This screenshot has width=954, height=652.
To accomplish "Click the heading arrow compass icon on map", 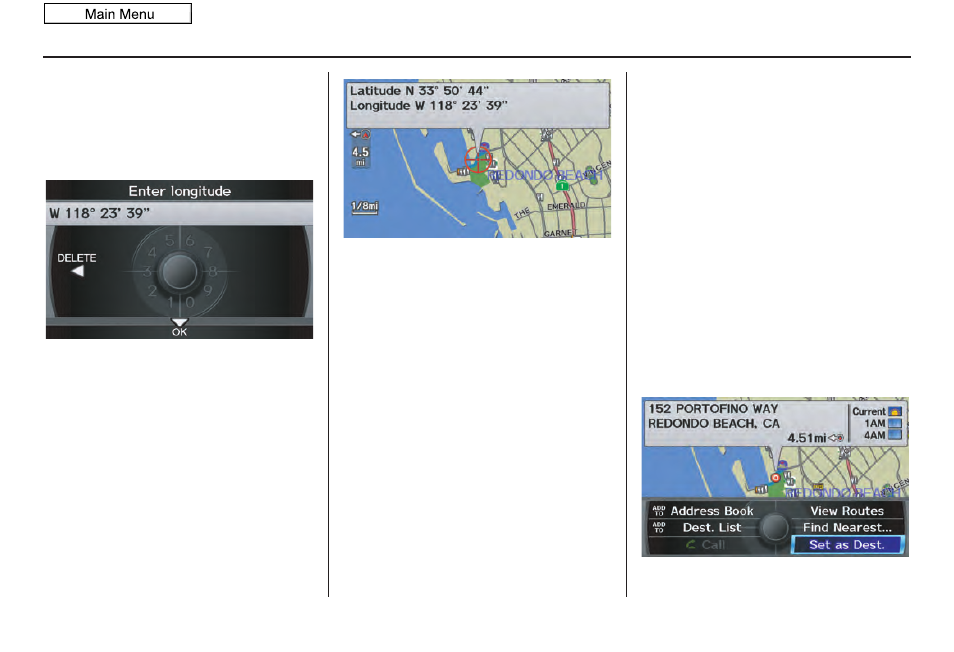I will click(360, 134).
